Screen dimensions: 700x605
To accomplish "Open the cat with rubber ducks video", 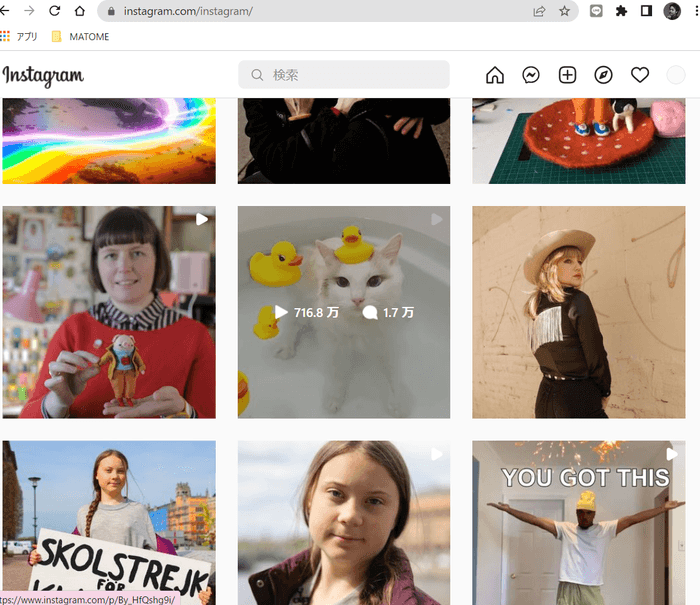I will pos(343,312).
